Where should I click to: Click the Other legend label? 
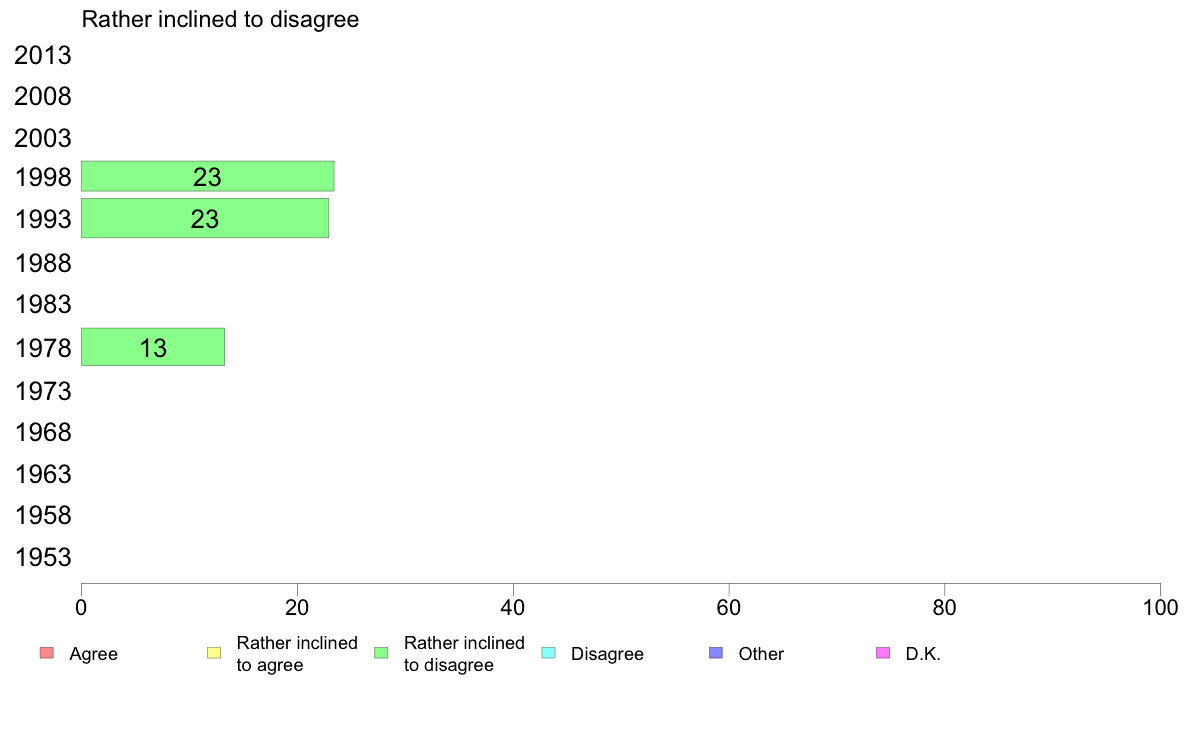[761, 654]
